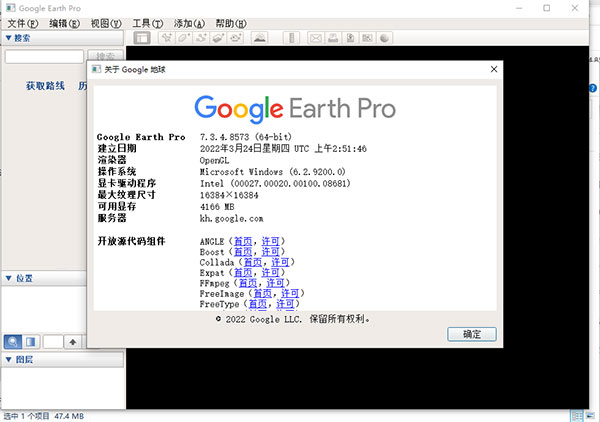Image resolution: width=600 pixels, height=422 pixels.
Task: Click the kh.google.com server text
Action: 232,218
